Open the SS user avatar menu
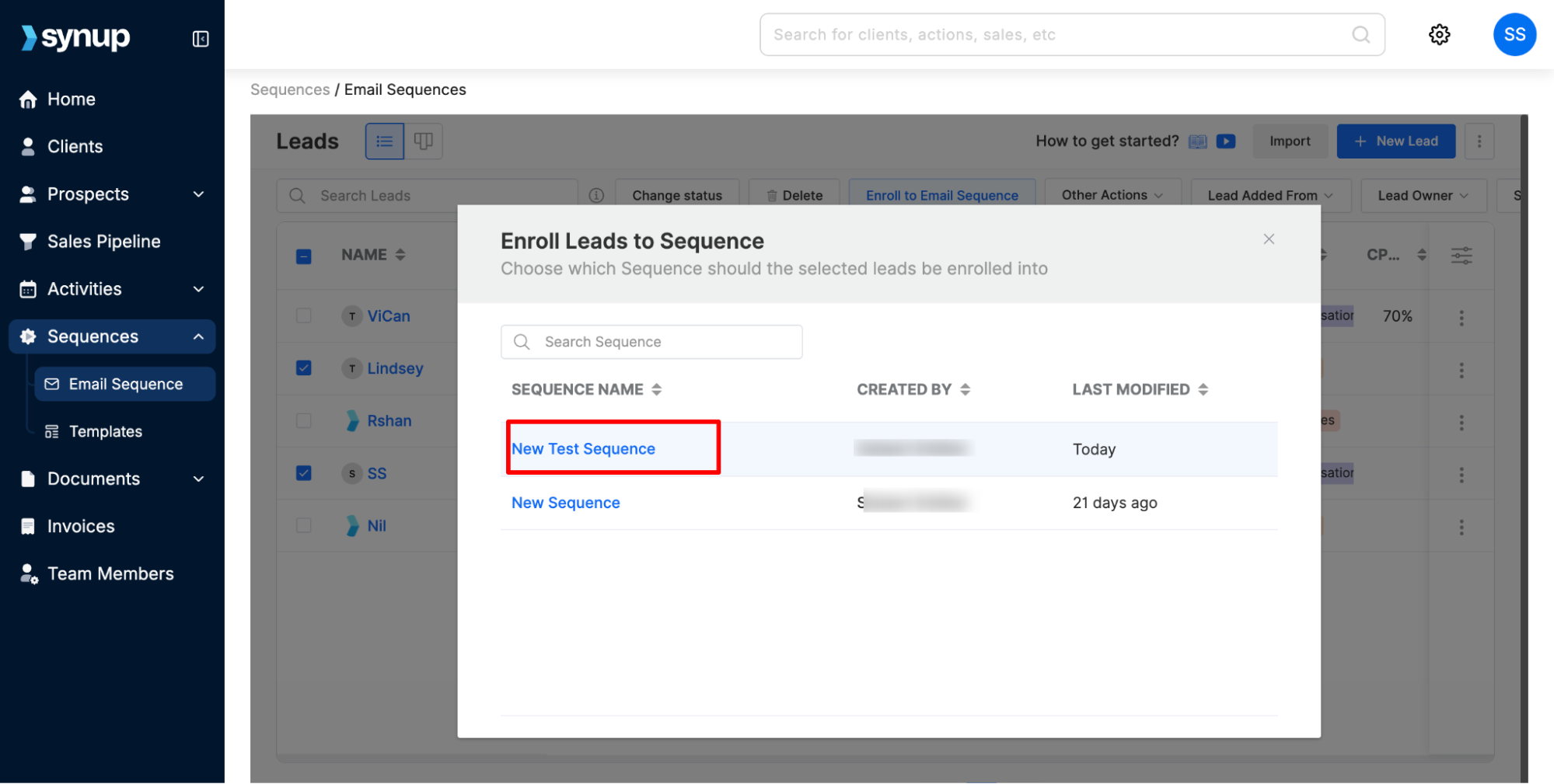 tap(1514, 35)
